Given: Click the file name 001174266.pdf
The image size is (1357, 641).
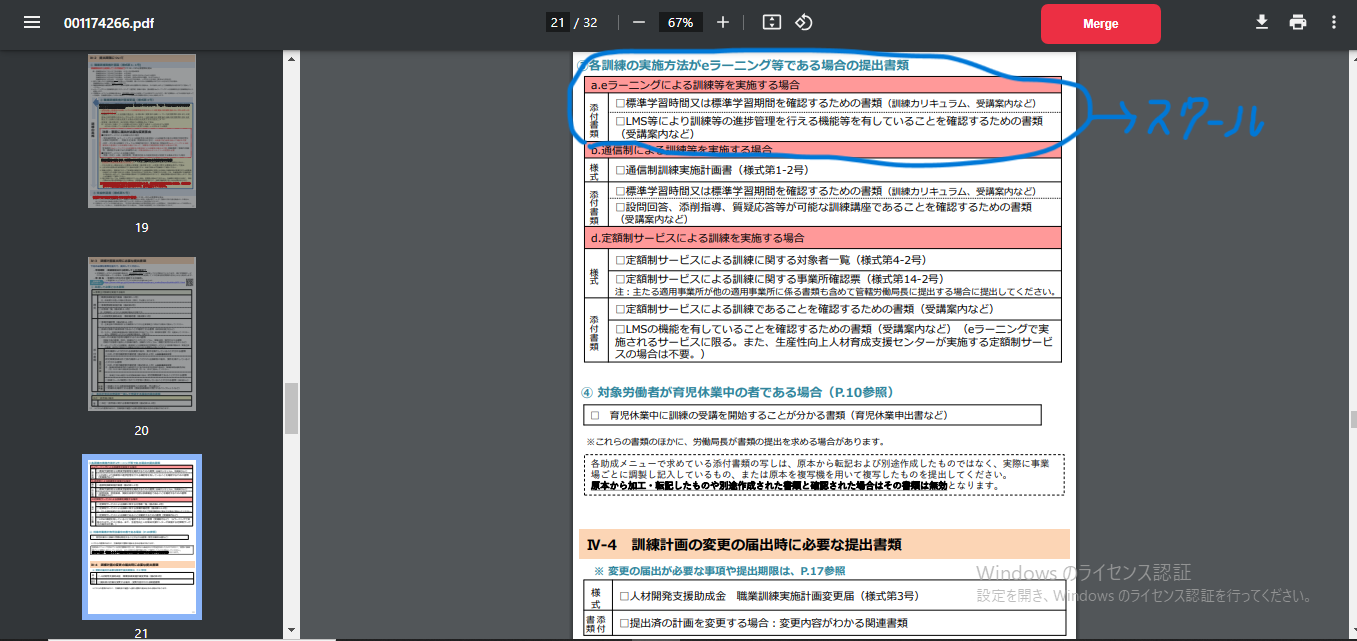Looking at the screenshot, I should point(109,22).
